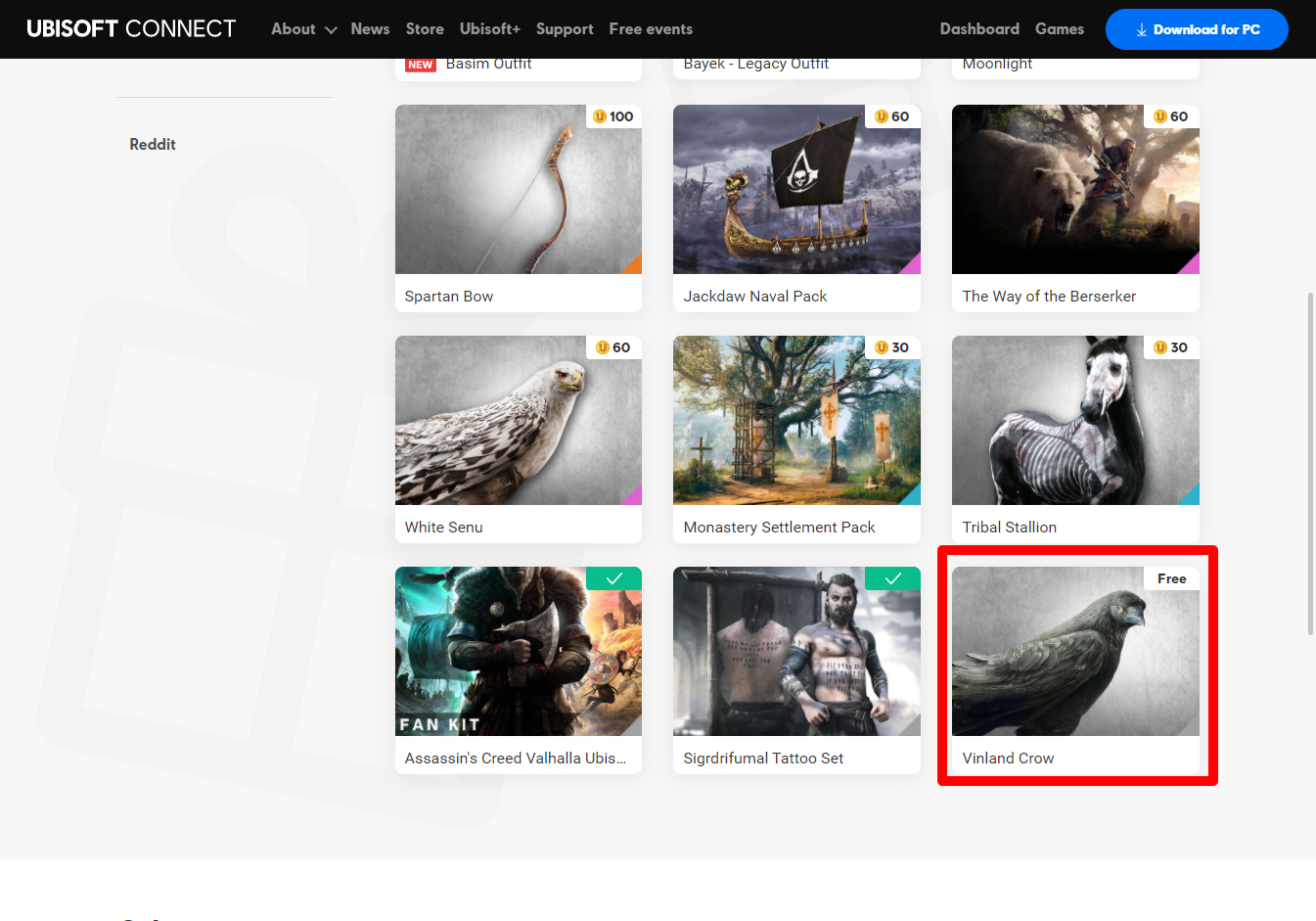Select the White Senu title
The width and height of the screenshot is (1316, 921).
tap(443, 527)
